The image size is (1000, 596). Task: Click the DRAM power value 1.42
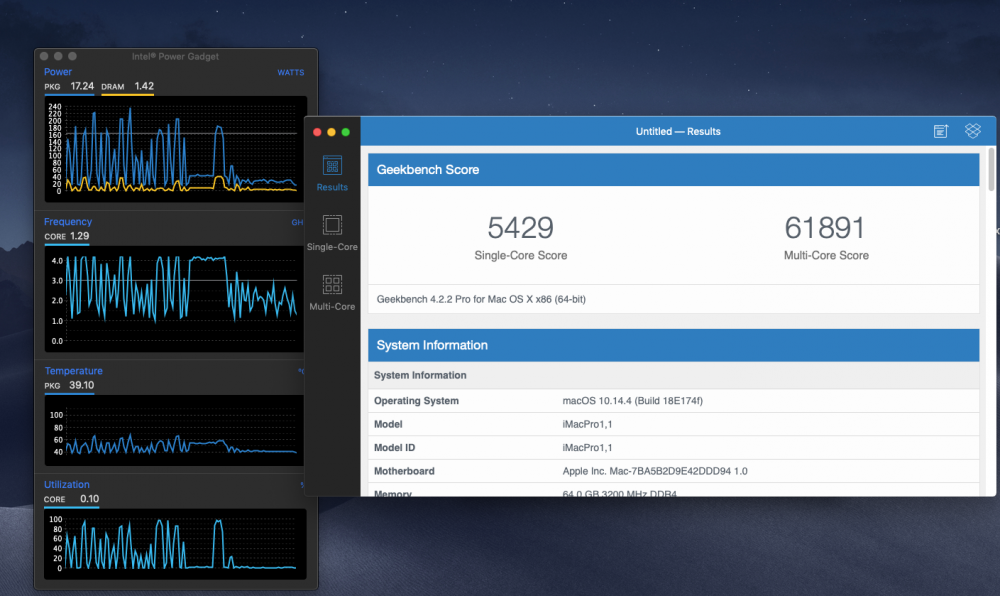pos(144,86)
